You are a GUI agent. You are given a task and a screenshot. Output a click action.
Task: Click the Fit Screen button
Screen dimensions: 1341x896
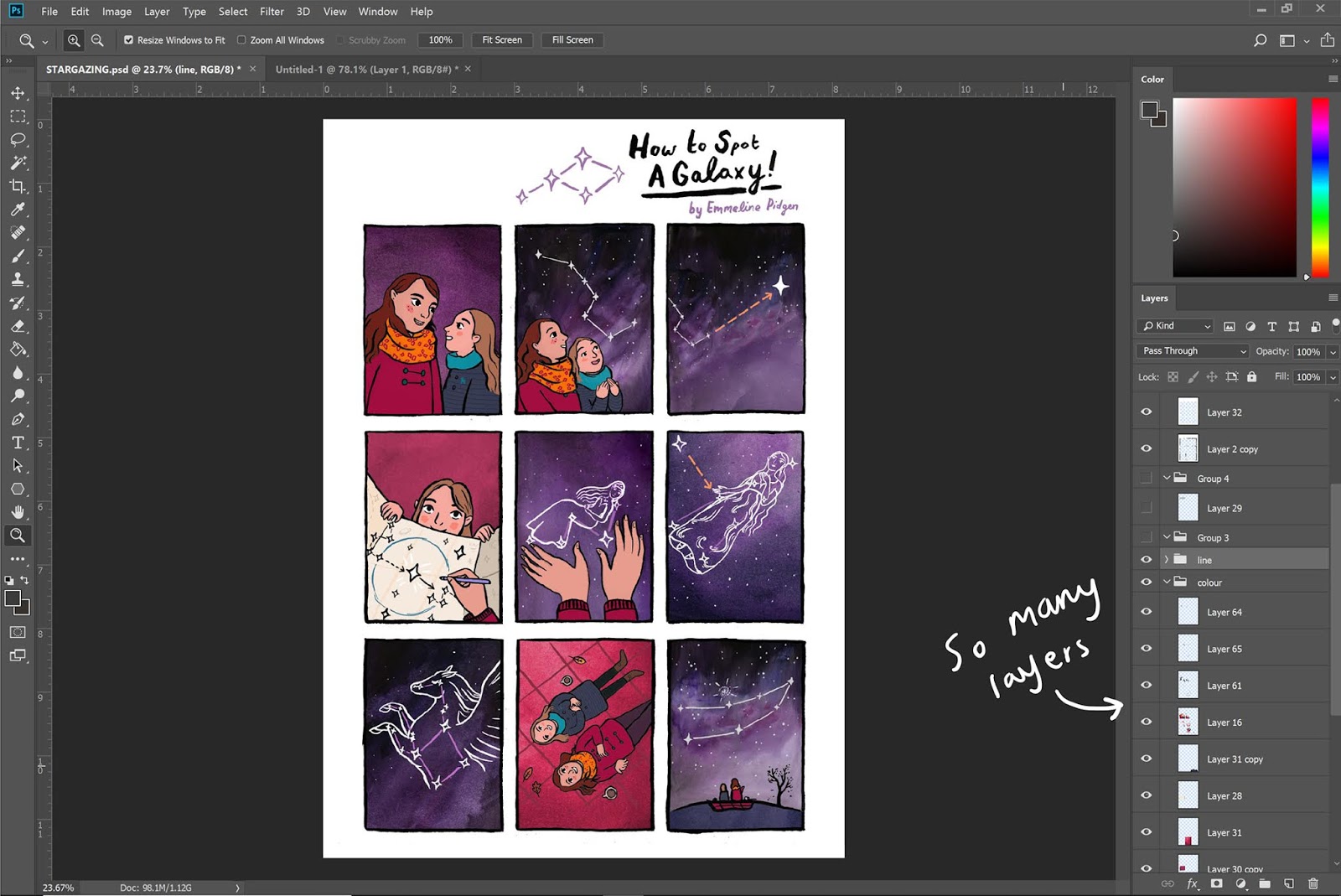tap(502, 40)
